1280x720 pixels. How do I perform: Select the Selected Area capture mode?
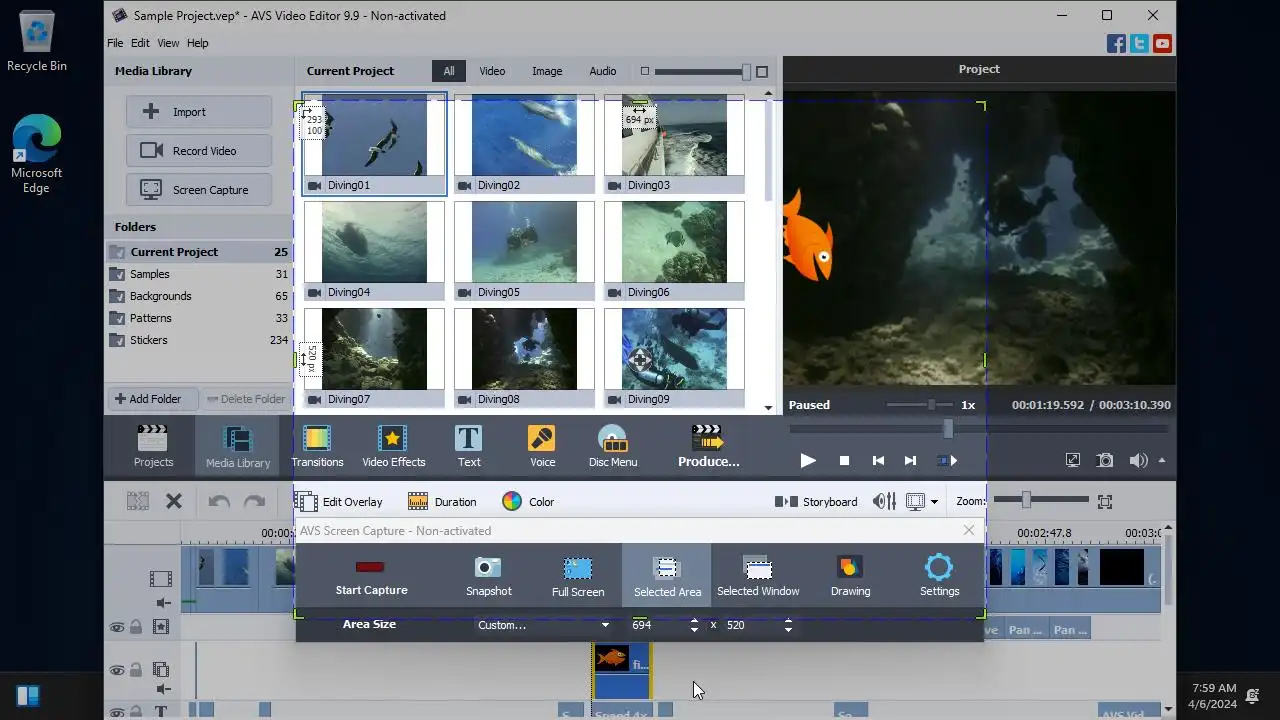667,576
